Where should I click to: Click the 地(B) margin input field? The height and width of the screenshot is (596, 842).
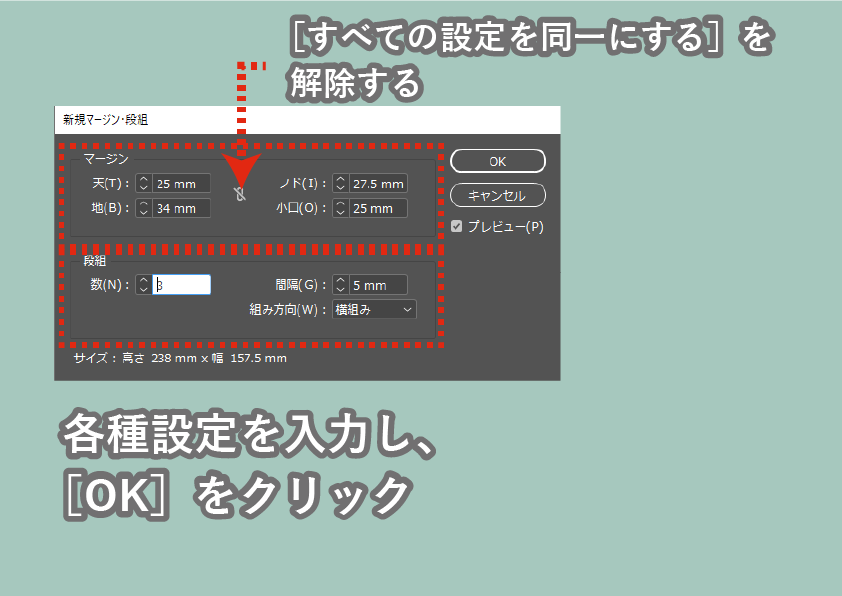(x=182, y=208)
